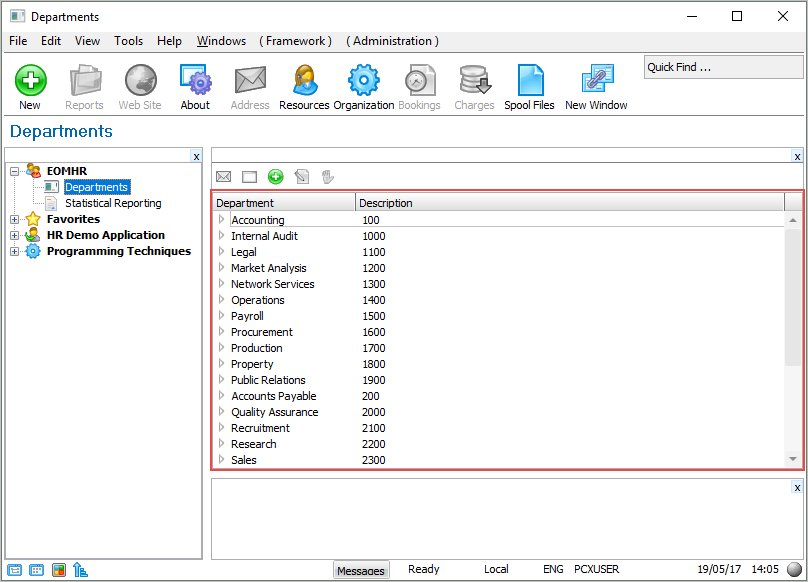Select the Procurement department row
Image resolution: width=808 pixels, height=582 pixels.
[499, 332]
